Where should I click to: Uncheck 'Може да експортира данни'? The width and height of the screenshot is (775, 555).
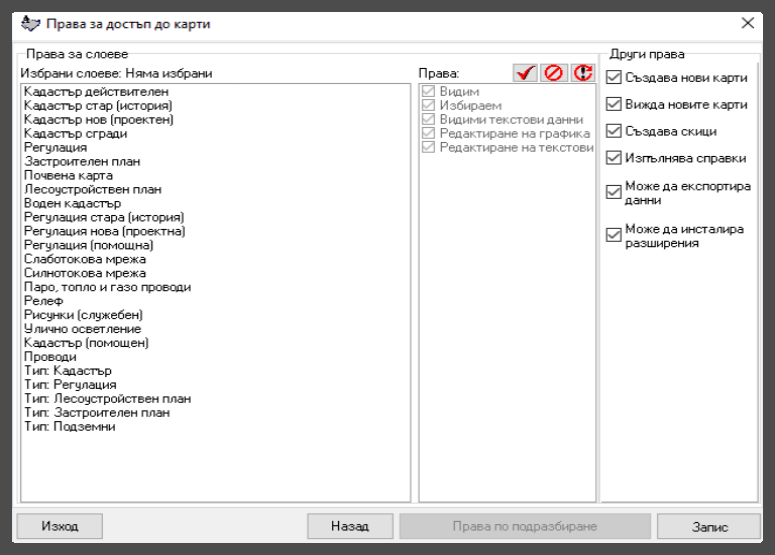[614, 193]
